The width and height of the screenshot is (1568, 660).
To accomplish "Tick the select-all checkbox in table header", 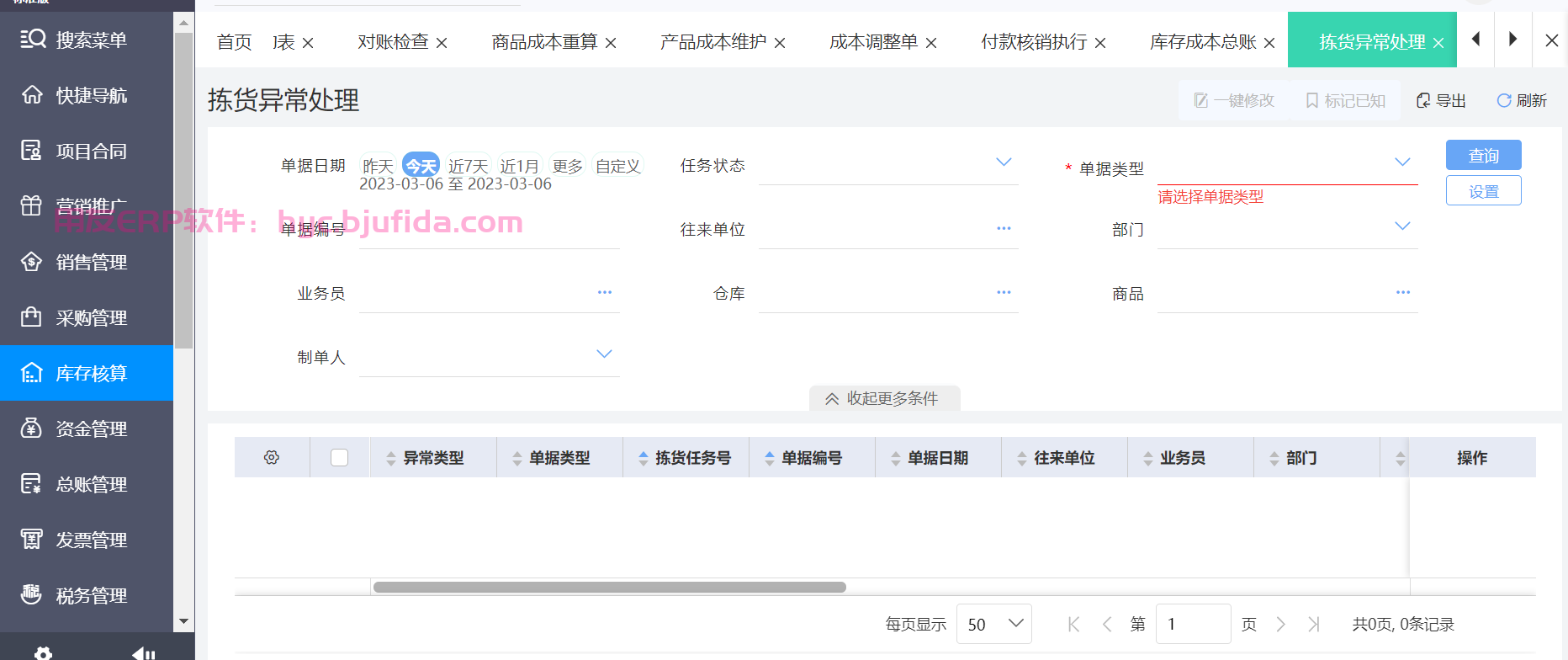I will click(x=340, y=457).
